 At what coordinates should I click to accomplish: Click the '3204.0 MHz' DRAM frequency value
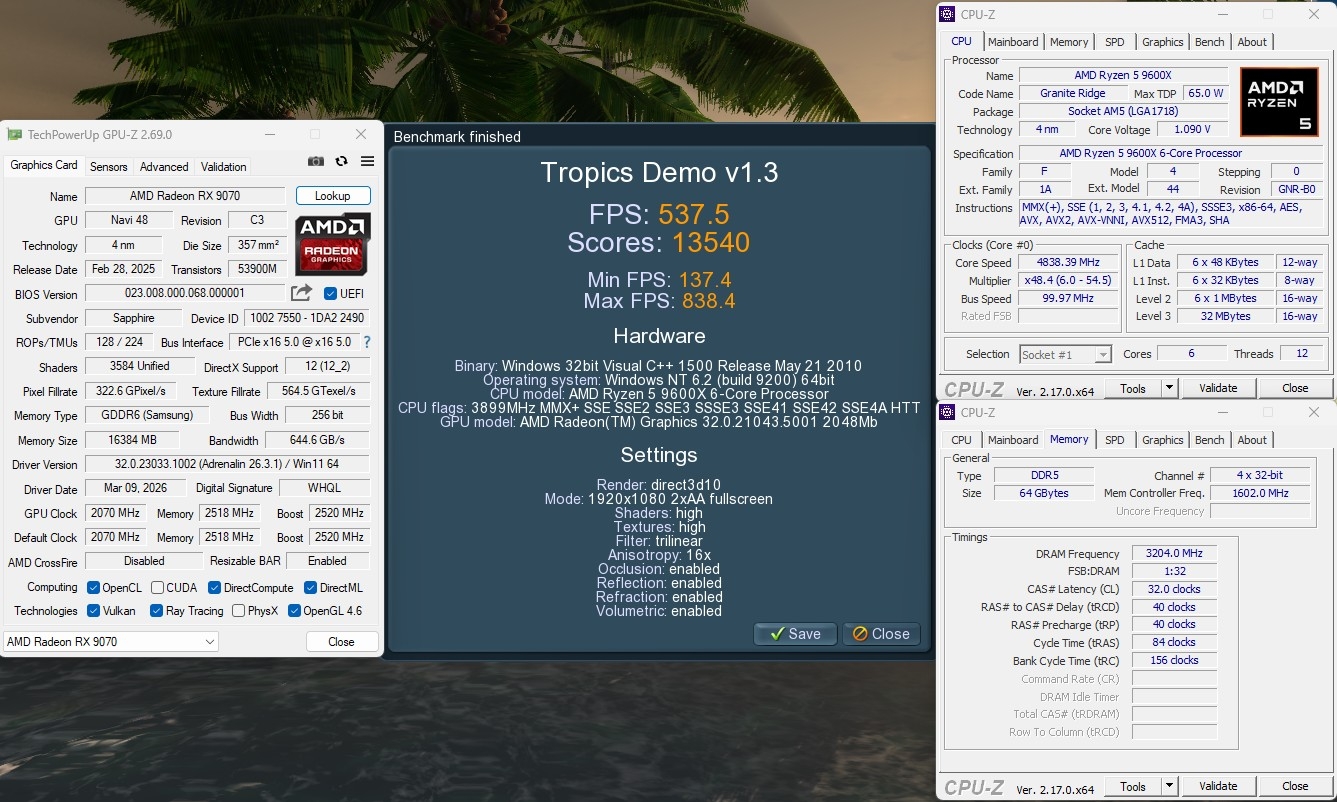1174,553
